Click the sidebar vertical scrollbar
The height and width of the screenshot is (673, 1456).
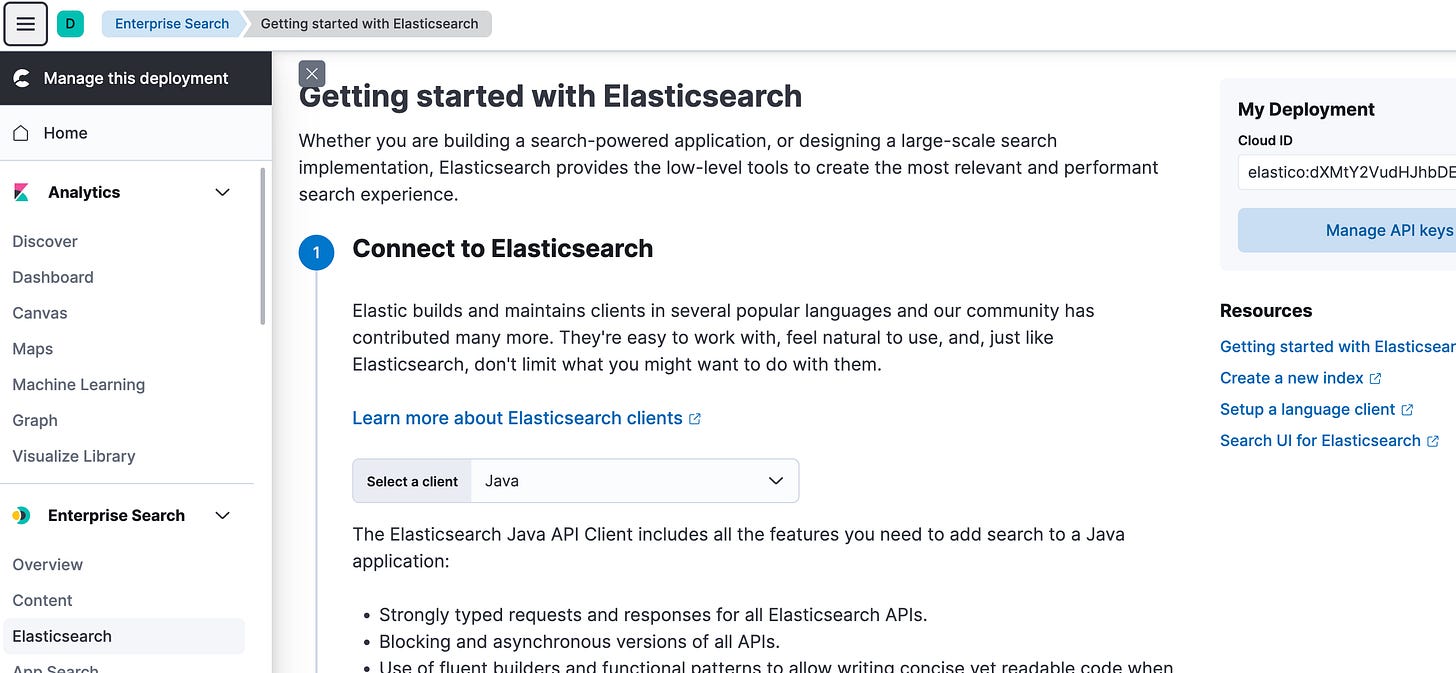[x=263, y=245]
